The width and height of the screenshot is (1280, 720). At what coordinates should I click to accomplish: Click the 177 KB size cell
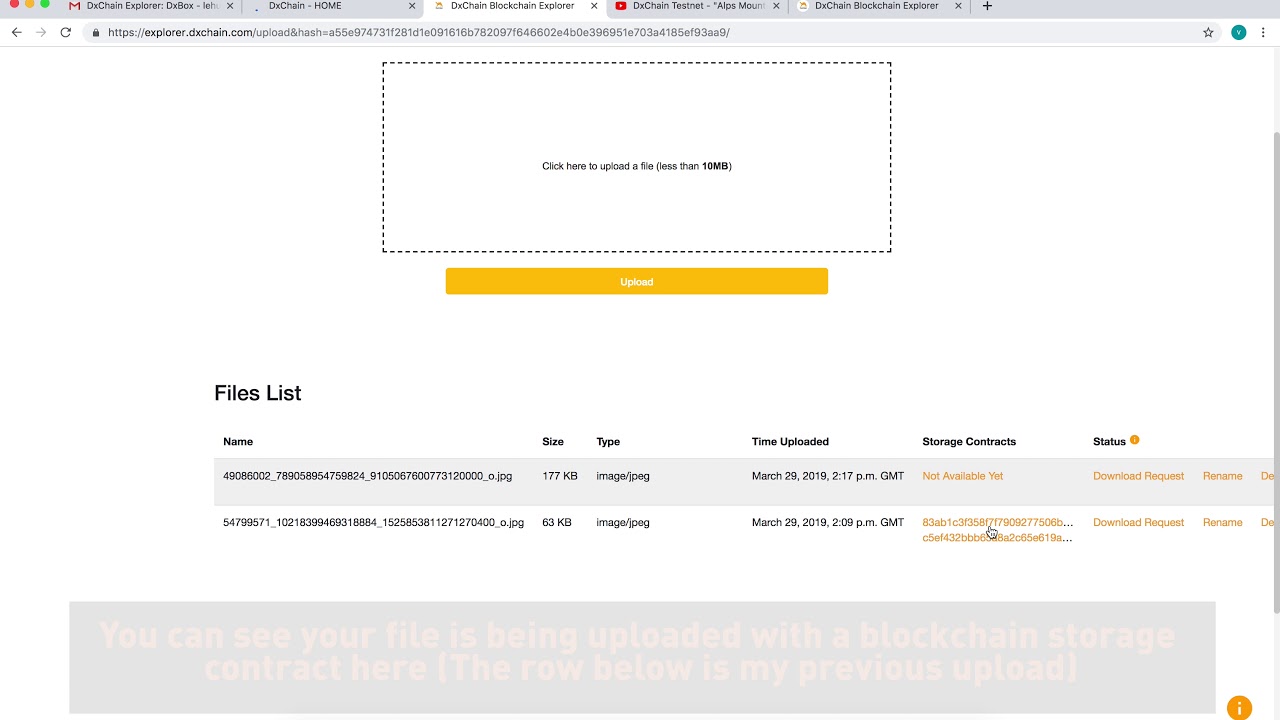pos(560,476)
